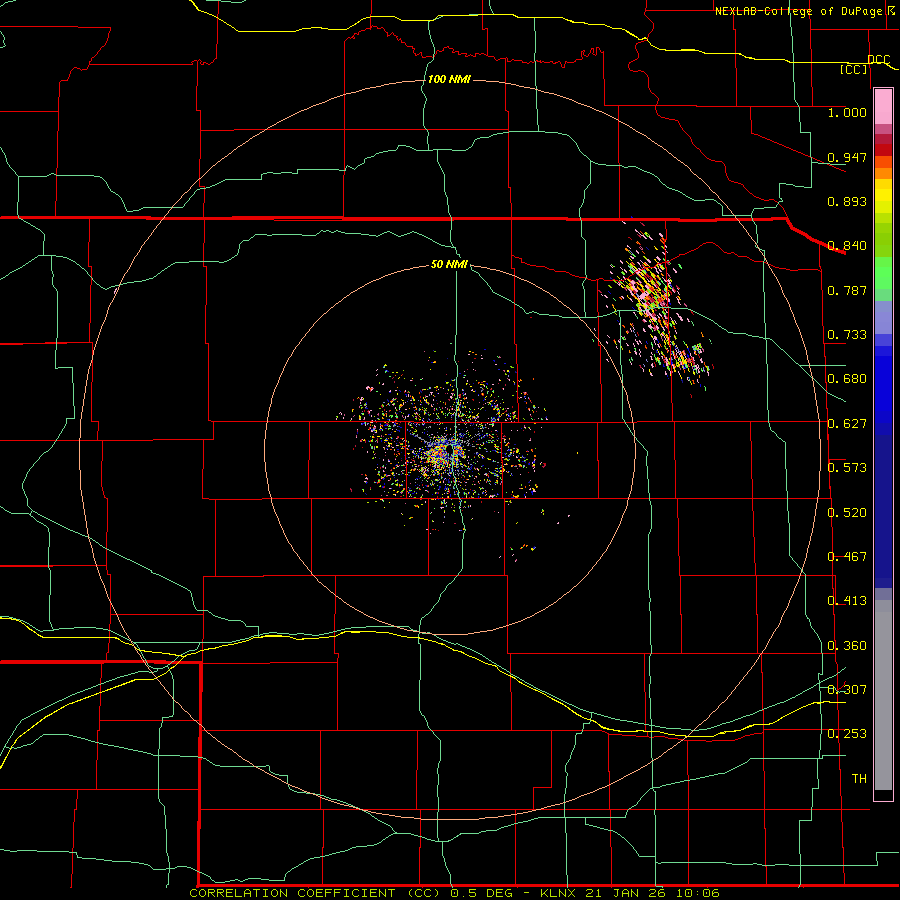Click the 0.253 value on color scale
Viewport: 900px width, 900px height.
point(847,734)
